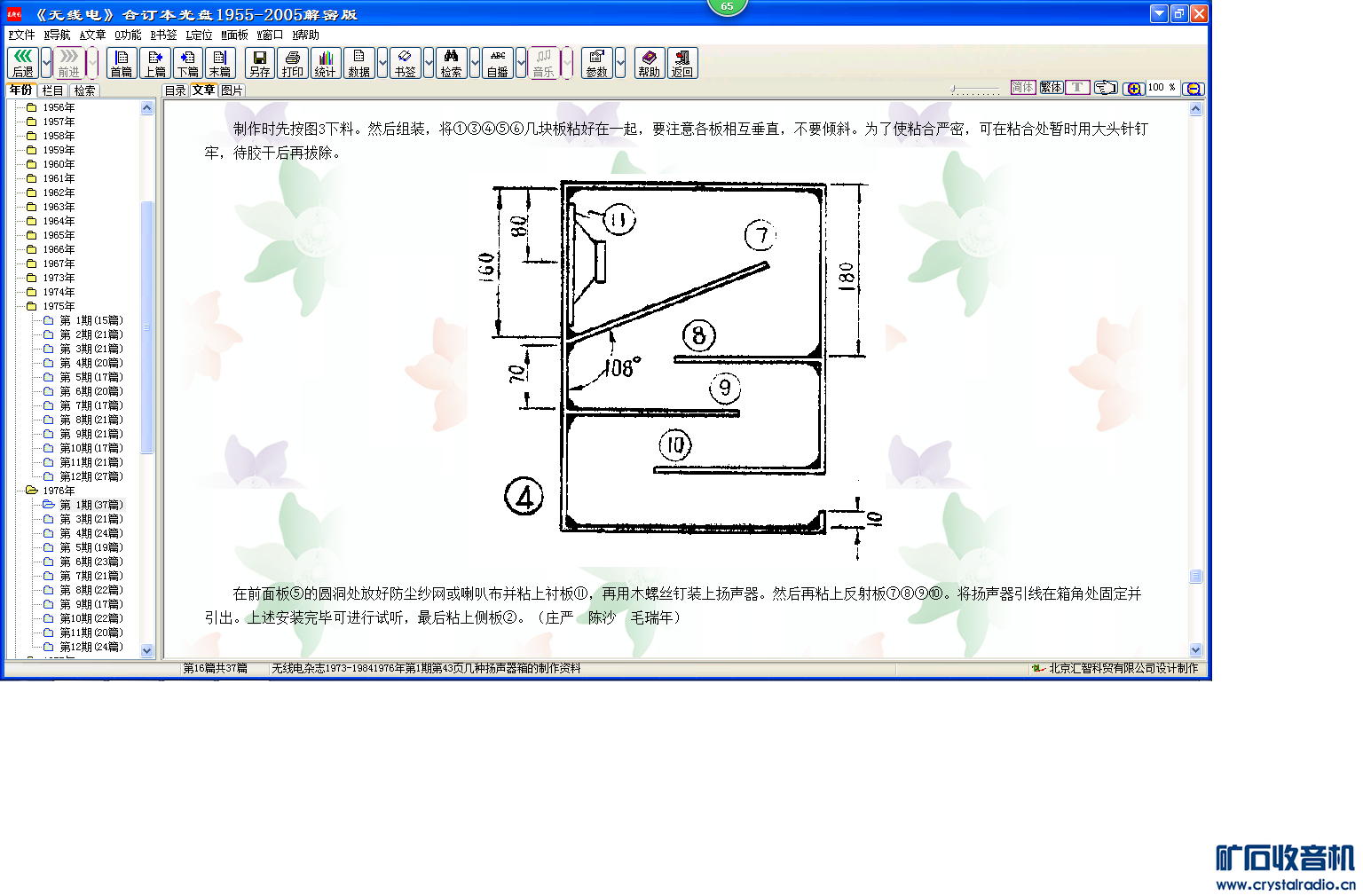Open the 帮助 help book icon

coord(650,63)
